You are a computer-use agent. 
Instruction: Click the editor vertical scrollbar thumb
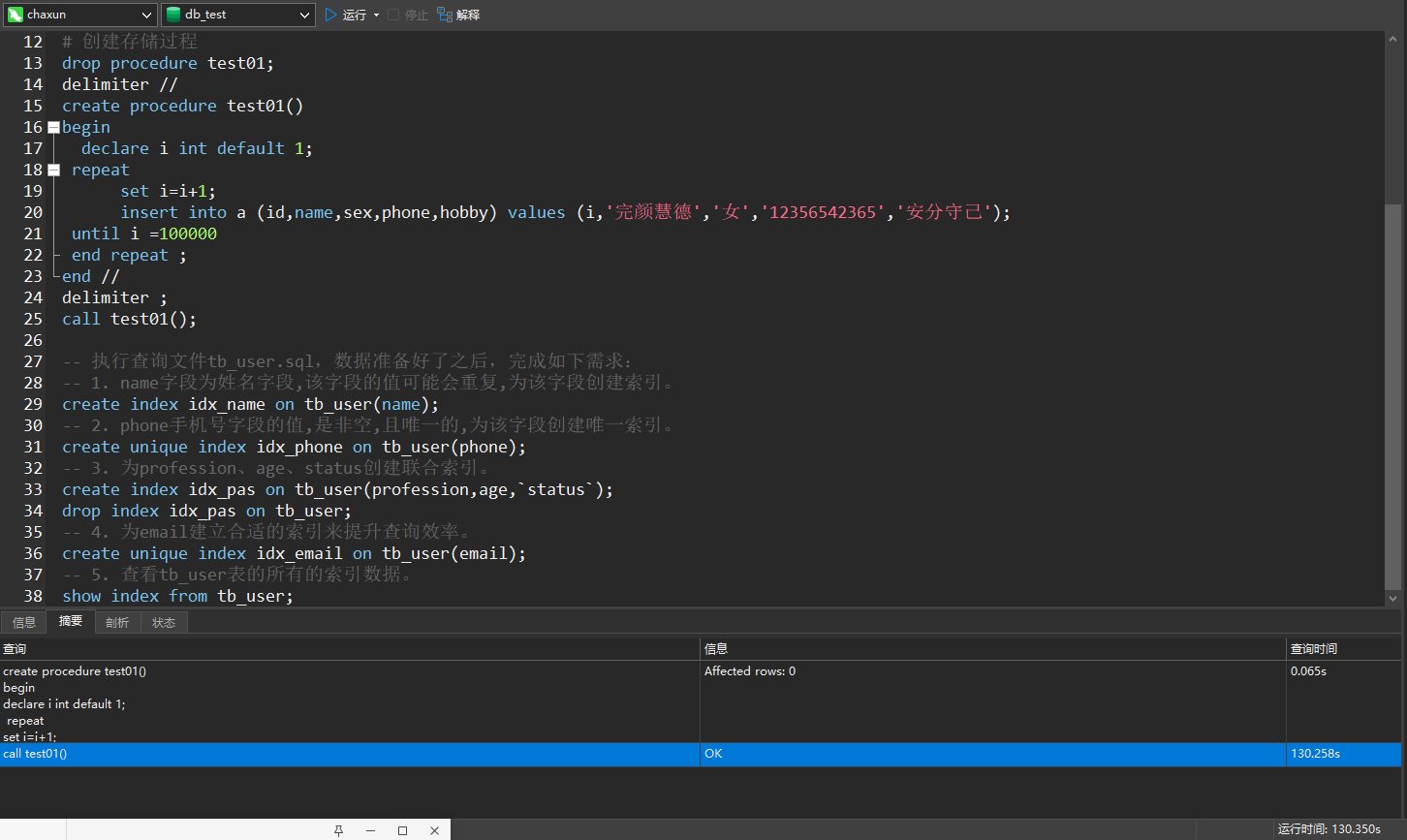point(1392,395)
